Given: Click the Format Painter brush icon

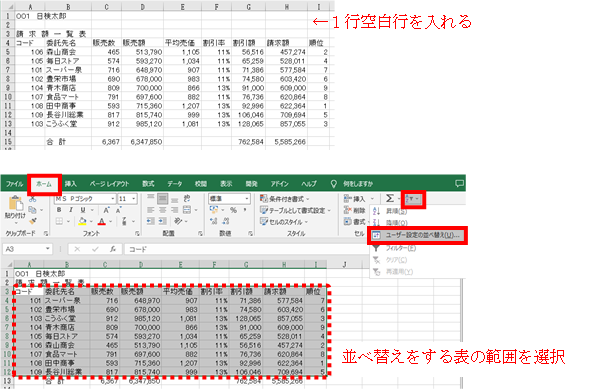Looking at the screenshot, I should 33,221.
